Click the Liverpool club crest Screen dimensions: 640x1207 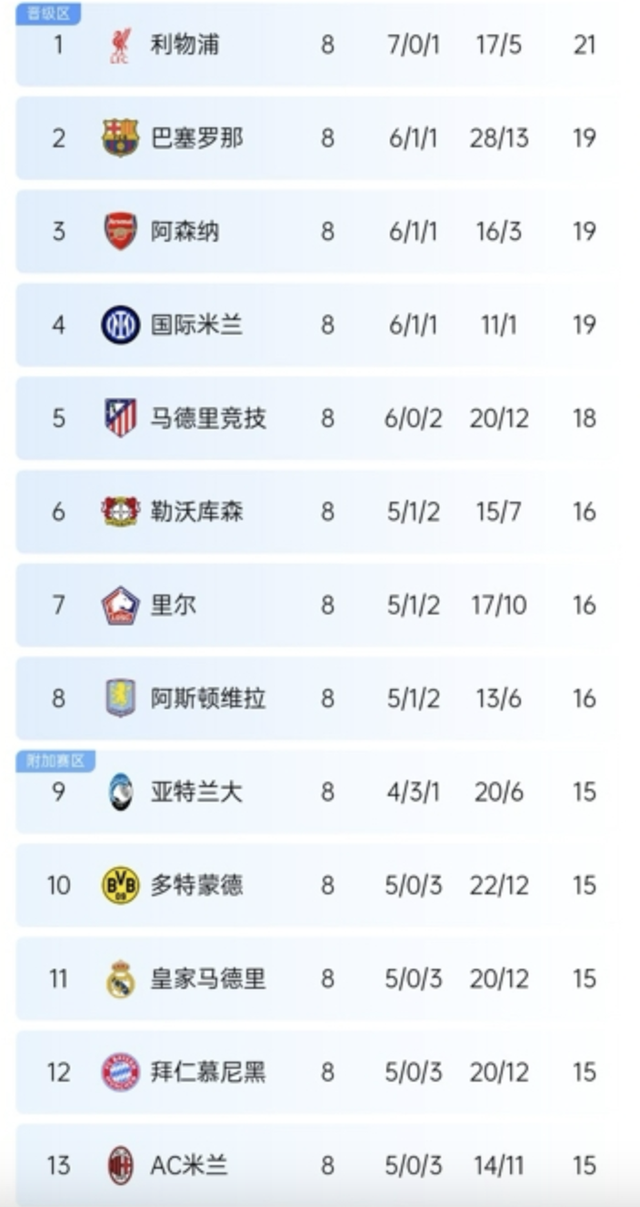[x=120, y=46]
